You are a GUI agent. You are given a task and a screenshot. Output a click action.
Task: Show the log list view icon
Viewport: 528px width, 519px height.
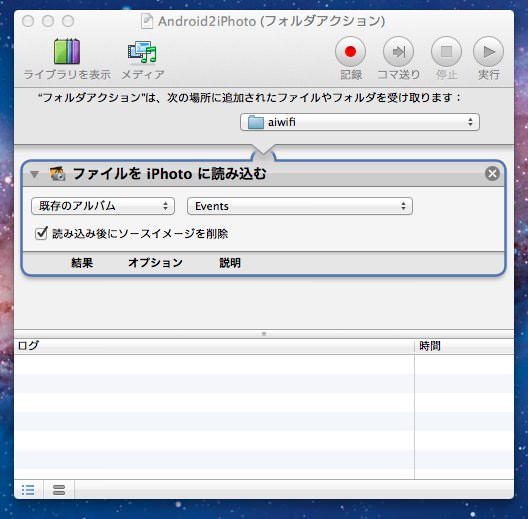pyautogui.click(x=28, y=490)
